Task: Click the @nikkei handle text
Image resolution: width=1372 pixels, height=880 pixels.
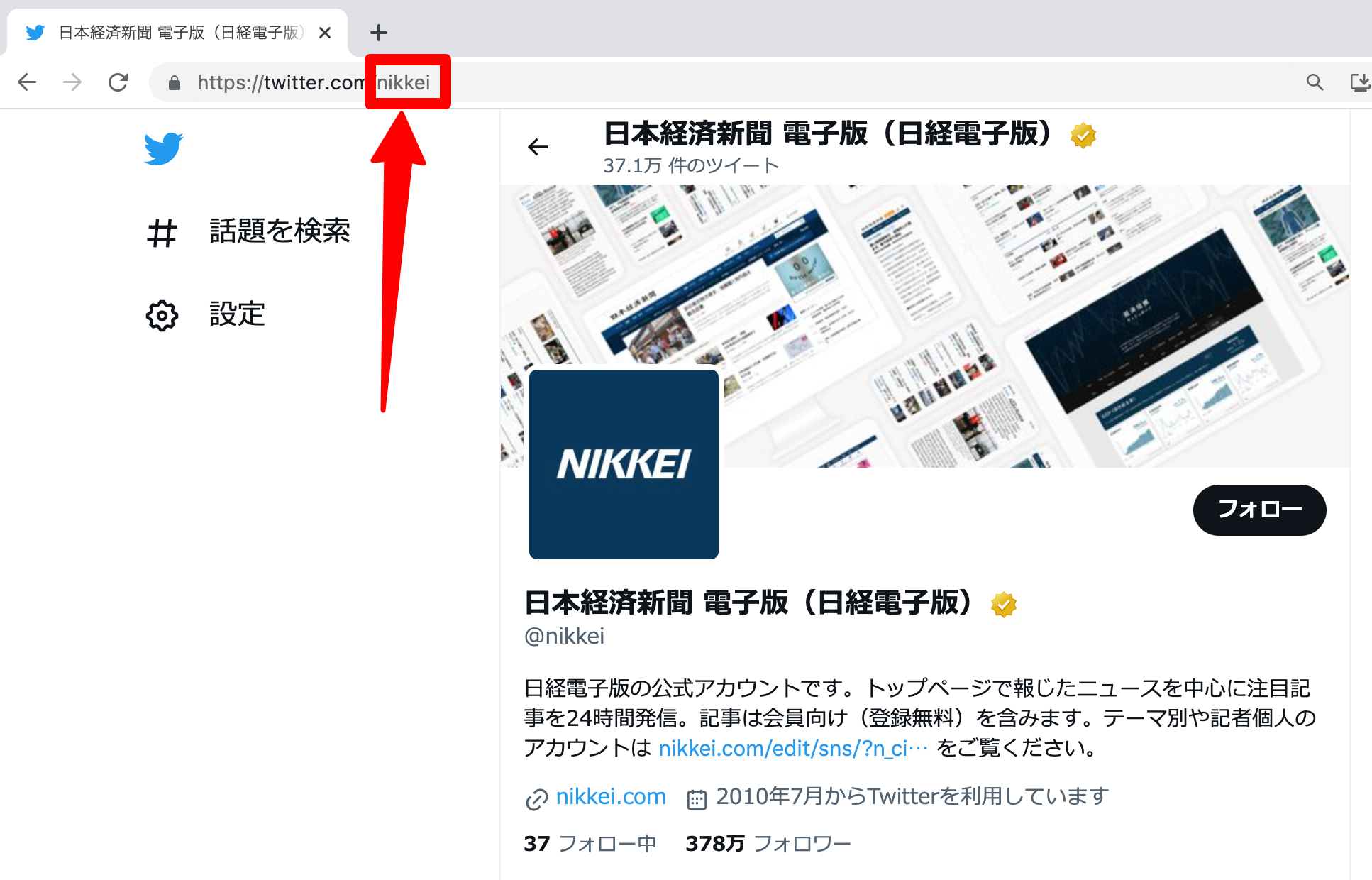Action: tap(564, 636)
